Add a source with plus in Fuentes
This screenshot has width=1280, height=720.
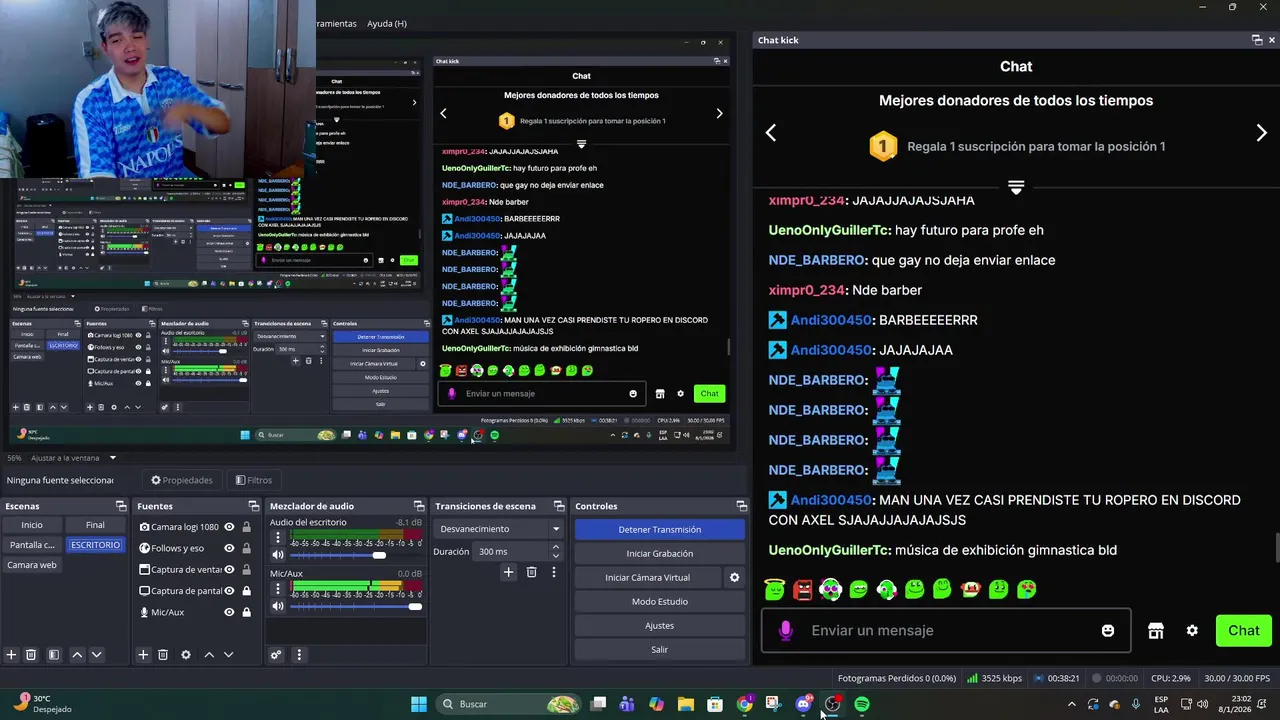(143, 655)
